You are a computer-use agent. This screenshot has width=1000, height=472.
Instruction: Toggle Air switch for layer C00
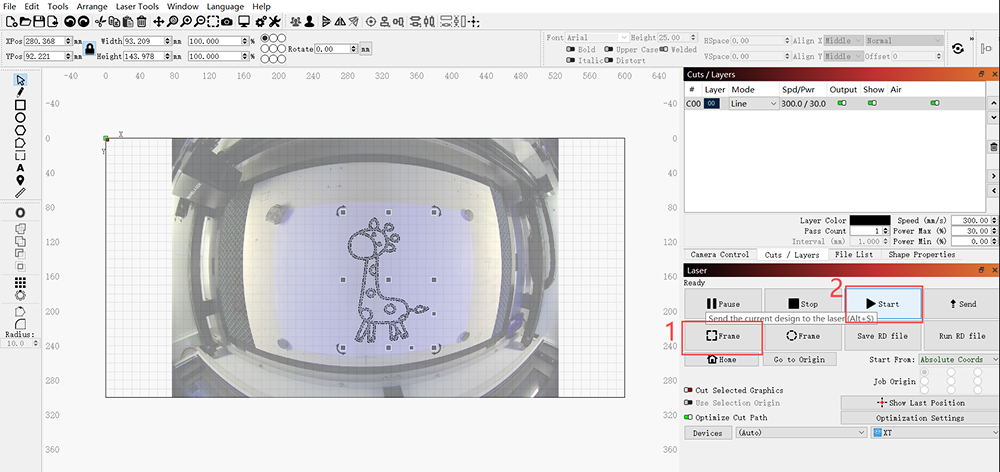pos(936,103)
